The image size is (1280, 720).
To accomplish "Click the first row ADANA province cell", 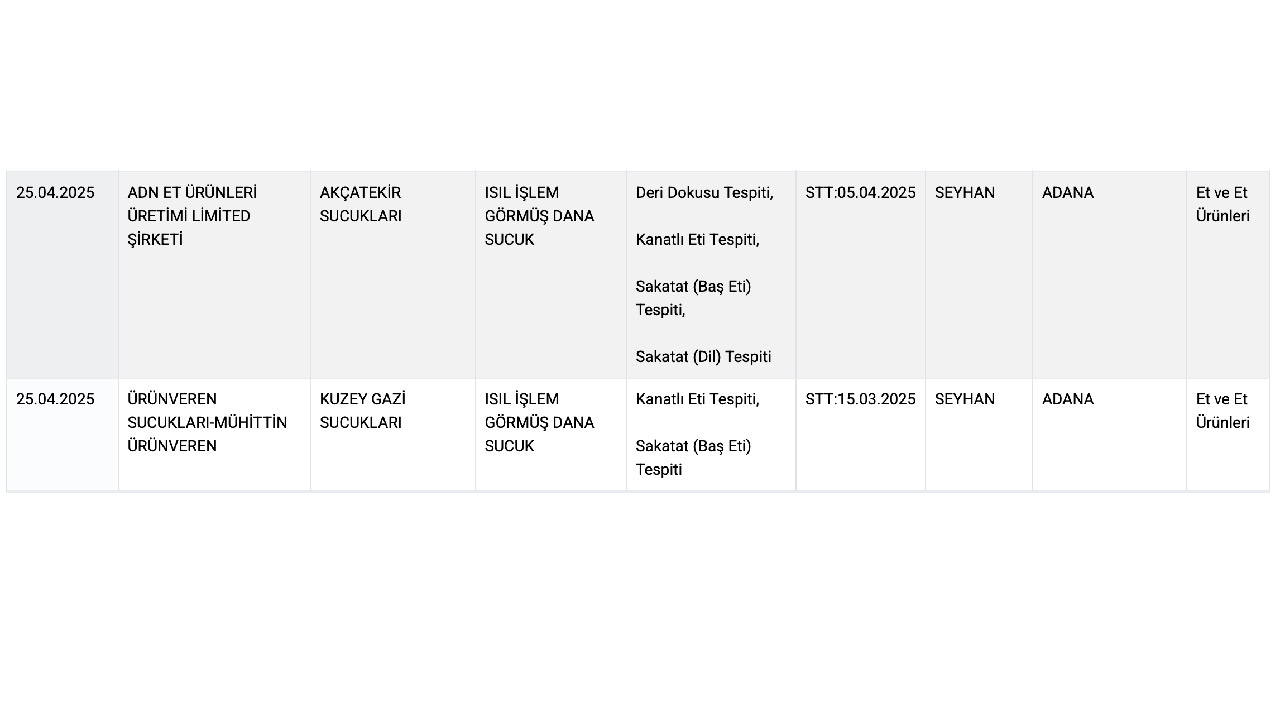I will (x=1109, y=275).
